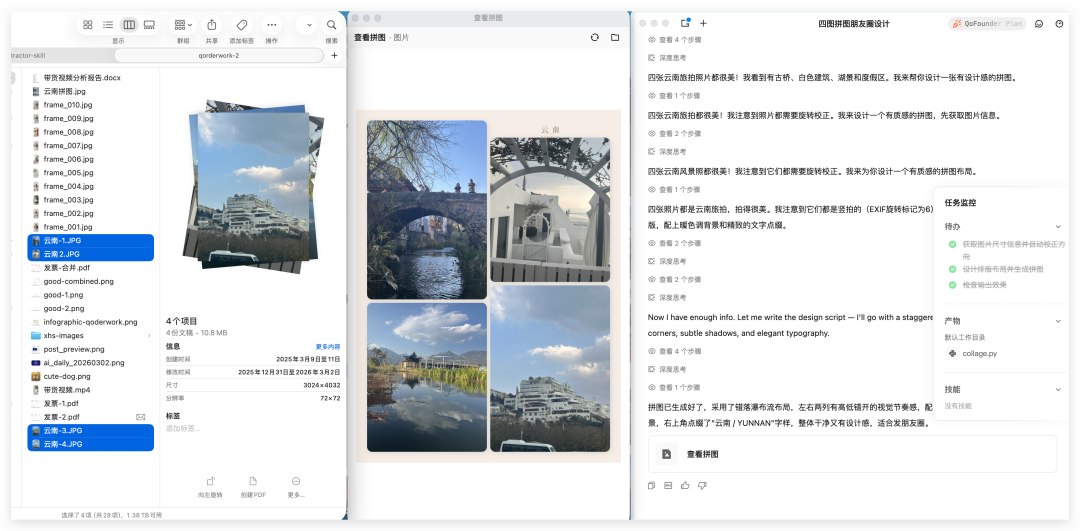The height and width of the screenshot is (531, 1080).
Task: Click the add tags icon in Finder
Action: (x=242, y=25)
